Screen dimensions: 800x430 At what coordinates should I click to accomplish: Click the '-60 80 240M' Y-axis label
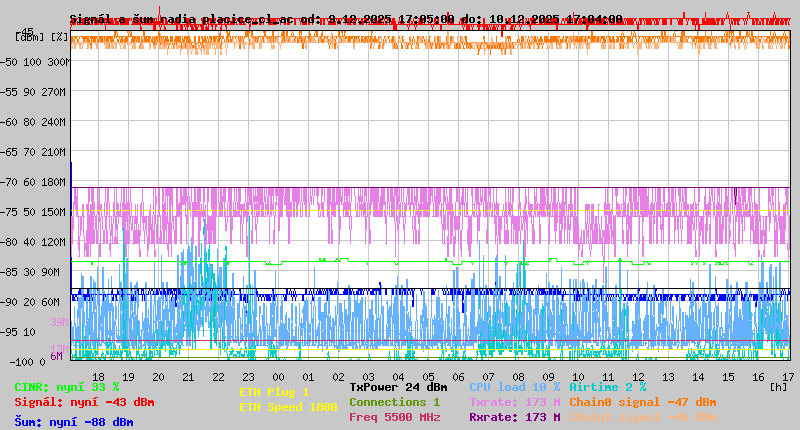coord(33,122)
